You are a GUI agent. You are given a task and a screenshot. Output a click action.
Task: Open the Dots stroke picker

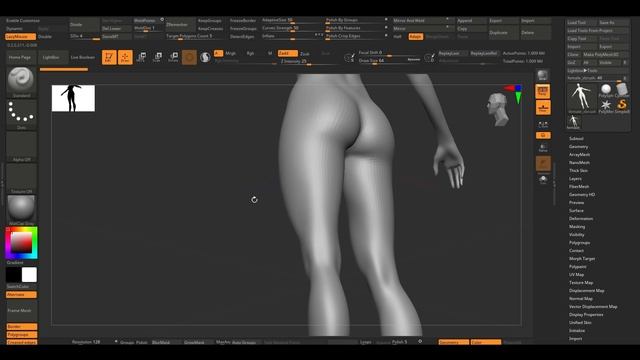21,114
